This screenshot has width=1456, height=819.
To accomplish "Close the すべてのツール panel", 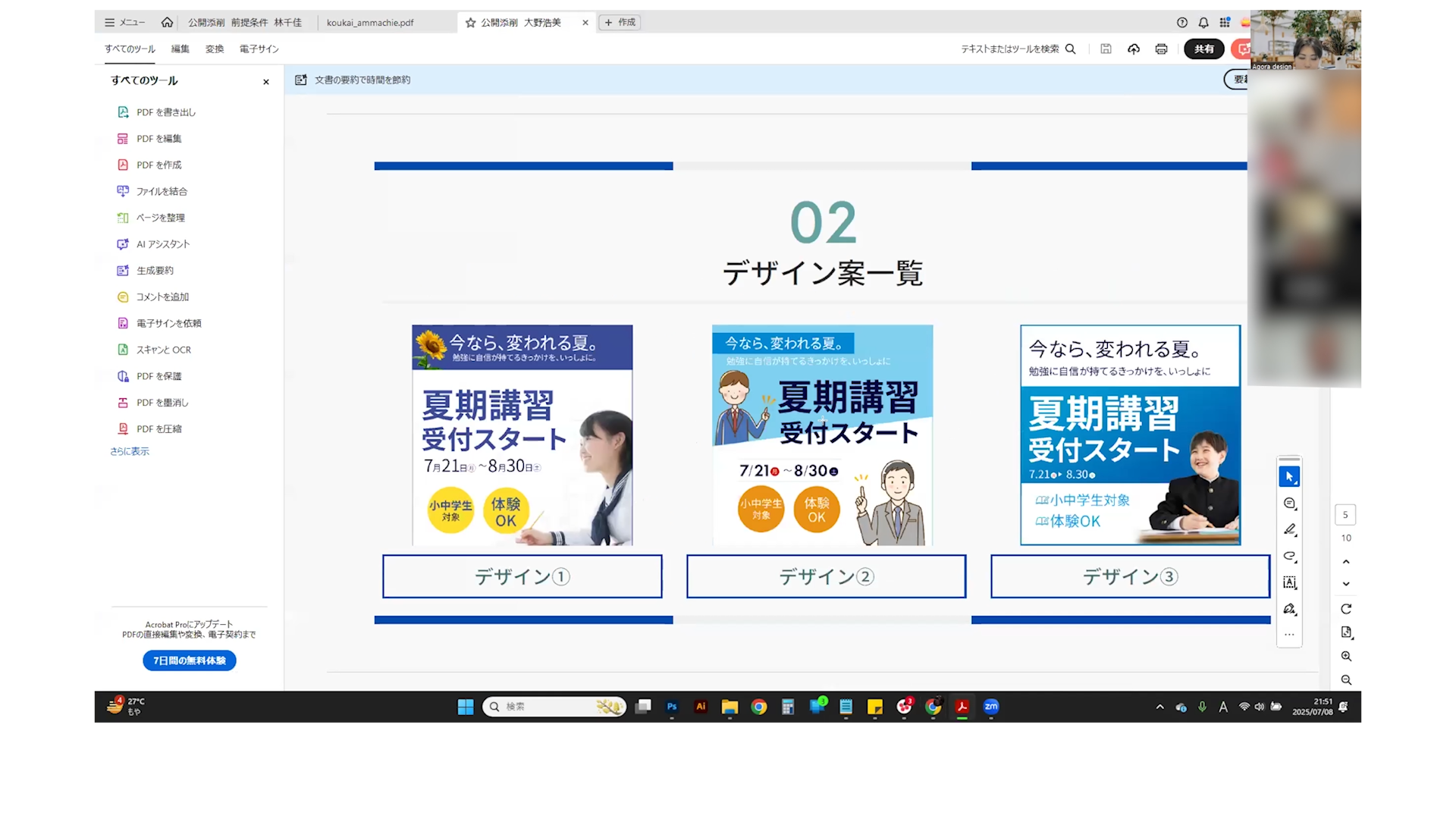I will tap(266, 82).
